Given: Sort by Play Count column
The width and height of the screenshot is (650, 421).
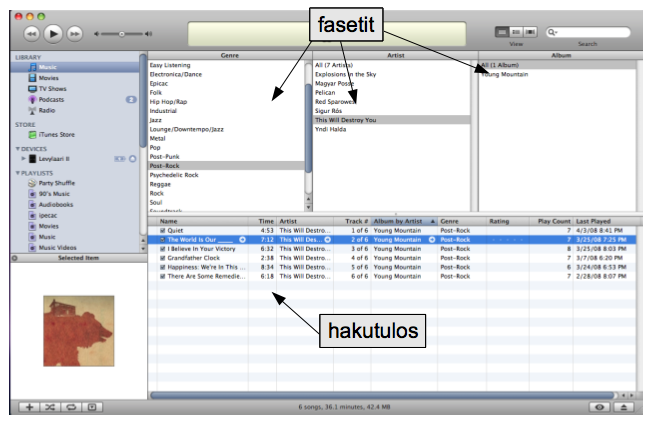Looking at the screenshot, I should pyautogui.click(x=551, y=221).
